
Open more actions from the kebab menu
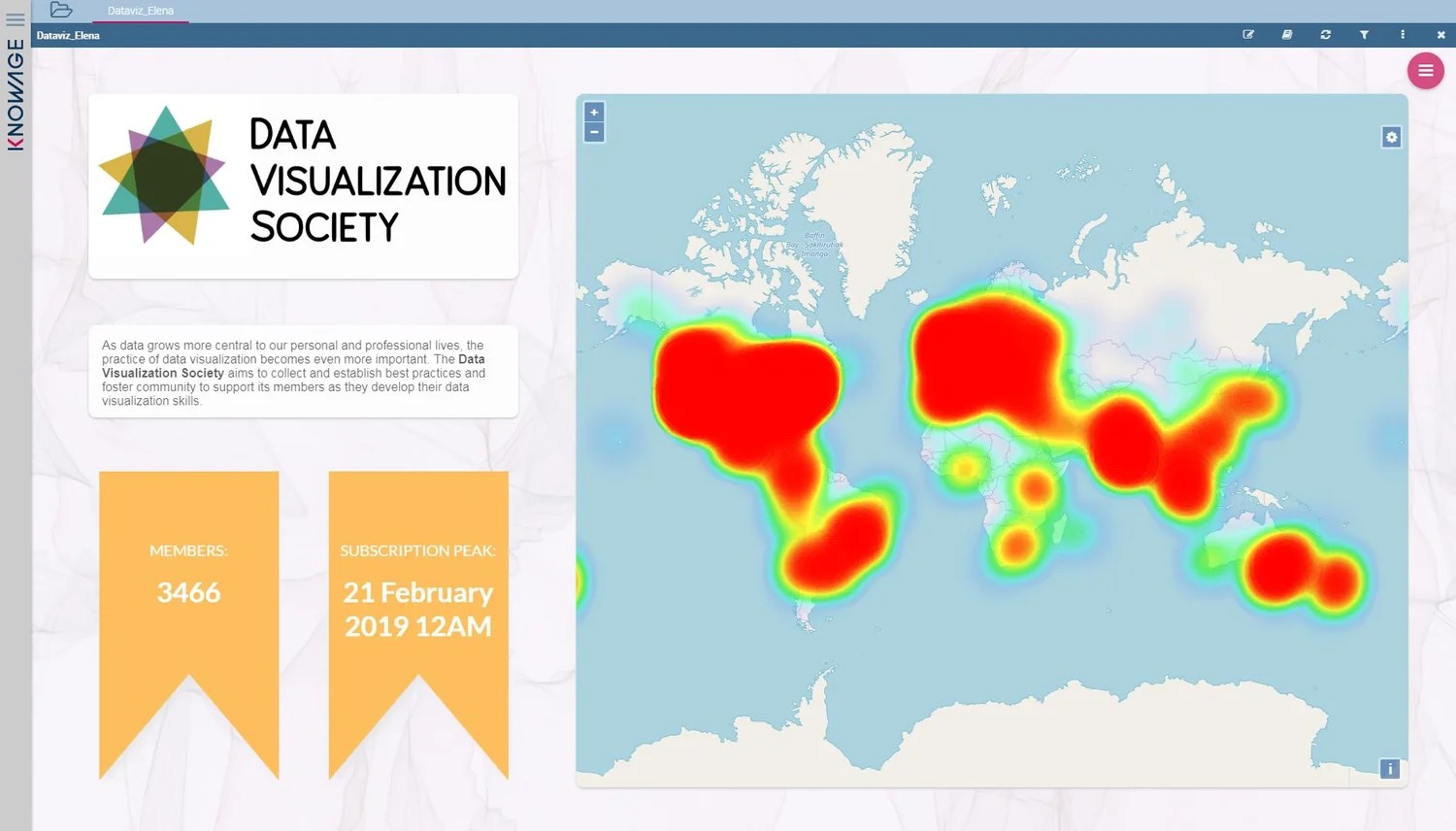click(1402, 34)
